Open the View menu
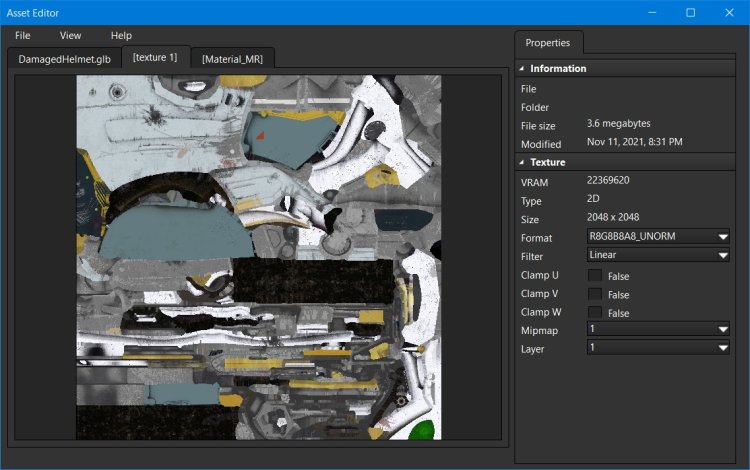The image size is (750, 470). (x=71, y=35)
